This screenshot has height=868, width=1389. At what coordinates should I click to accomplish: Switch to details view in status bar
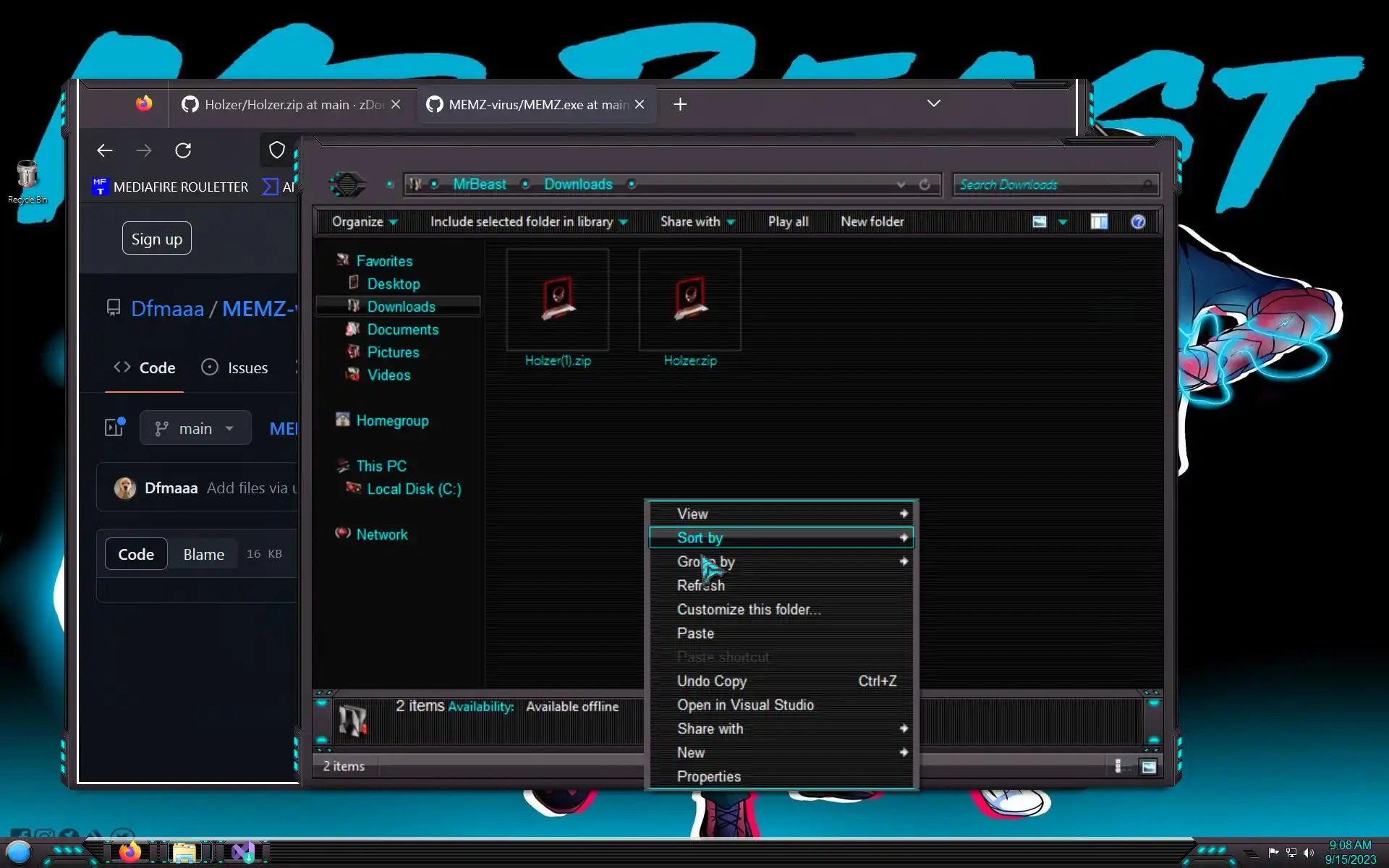(1118, 767)
